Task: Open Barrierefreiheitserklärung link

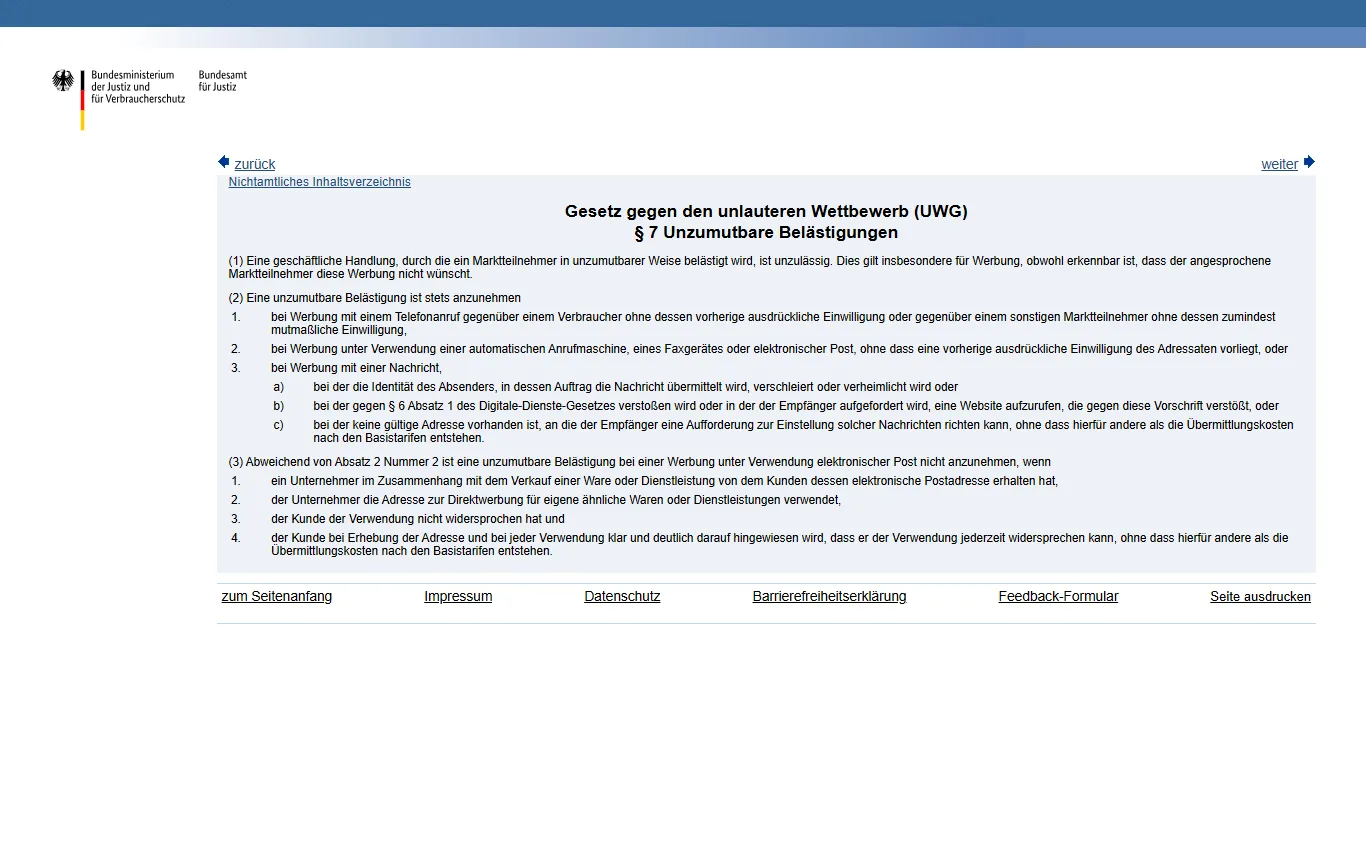Action: tap(829, 596)
